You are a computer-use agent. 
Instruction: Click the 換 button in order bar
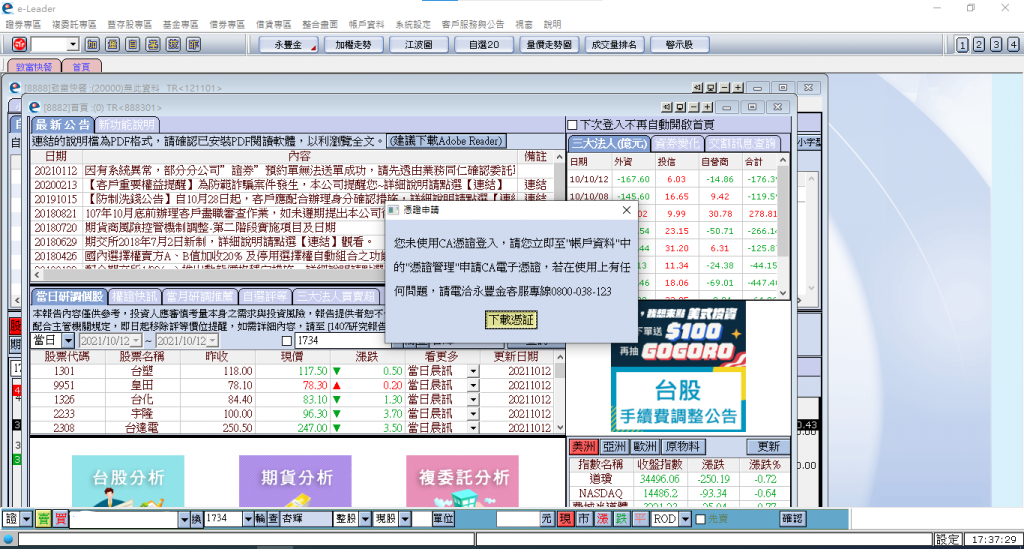(x=197, y=519)
